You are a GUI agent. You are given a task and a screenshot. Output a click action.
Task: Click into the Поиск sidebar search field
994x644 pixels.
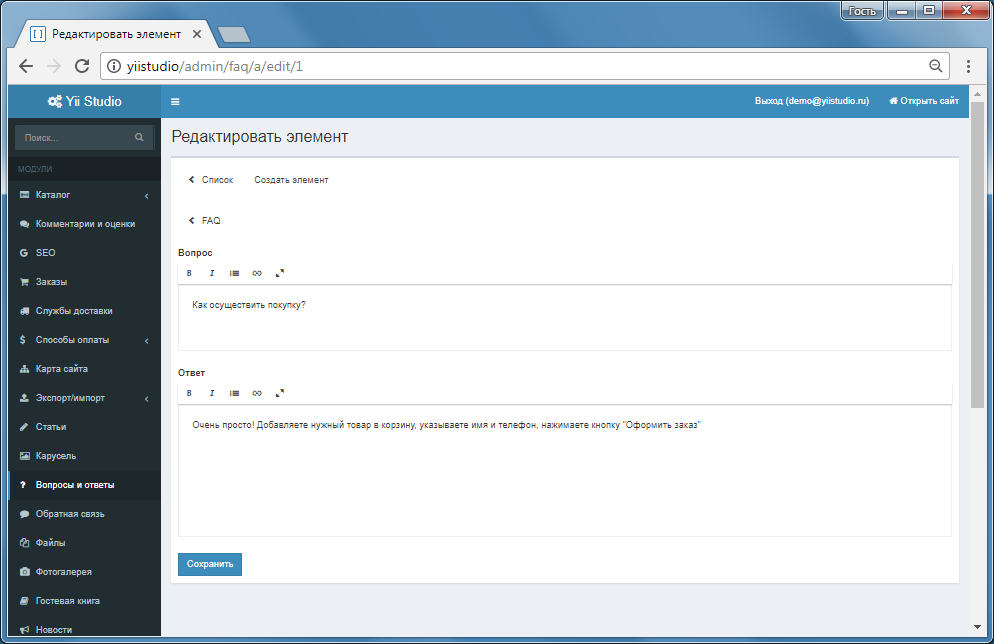pyautogui.click(x=76, y=137)
